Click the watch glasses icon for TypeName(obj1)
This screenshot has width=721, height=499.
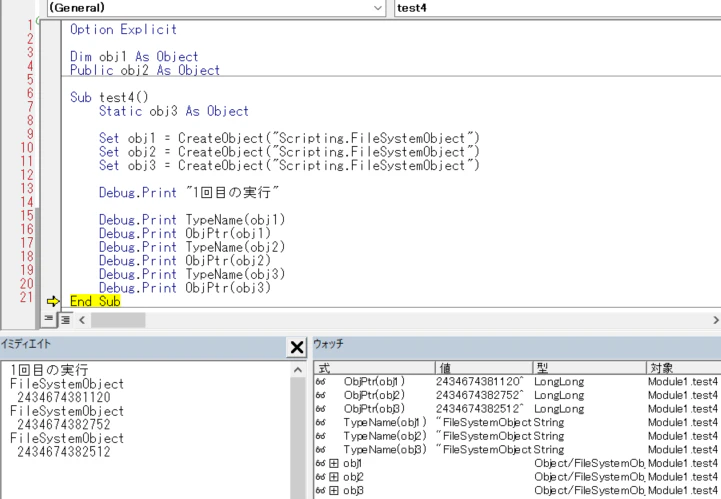[x=320, y=423]
